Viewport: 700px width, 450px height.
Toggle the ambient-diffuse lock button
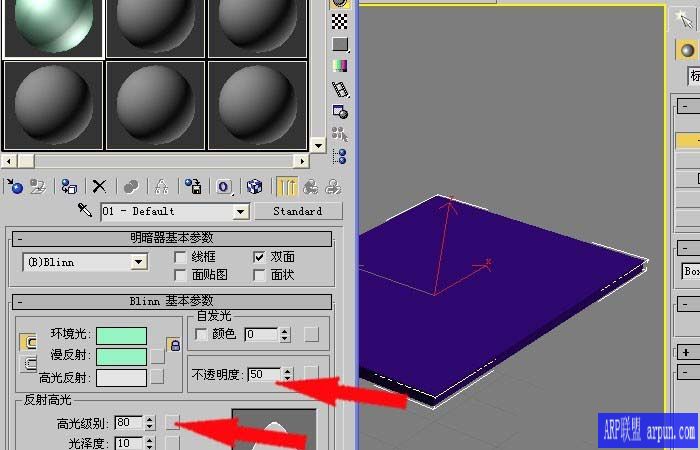[x=28, y=342]
